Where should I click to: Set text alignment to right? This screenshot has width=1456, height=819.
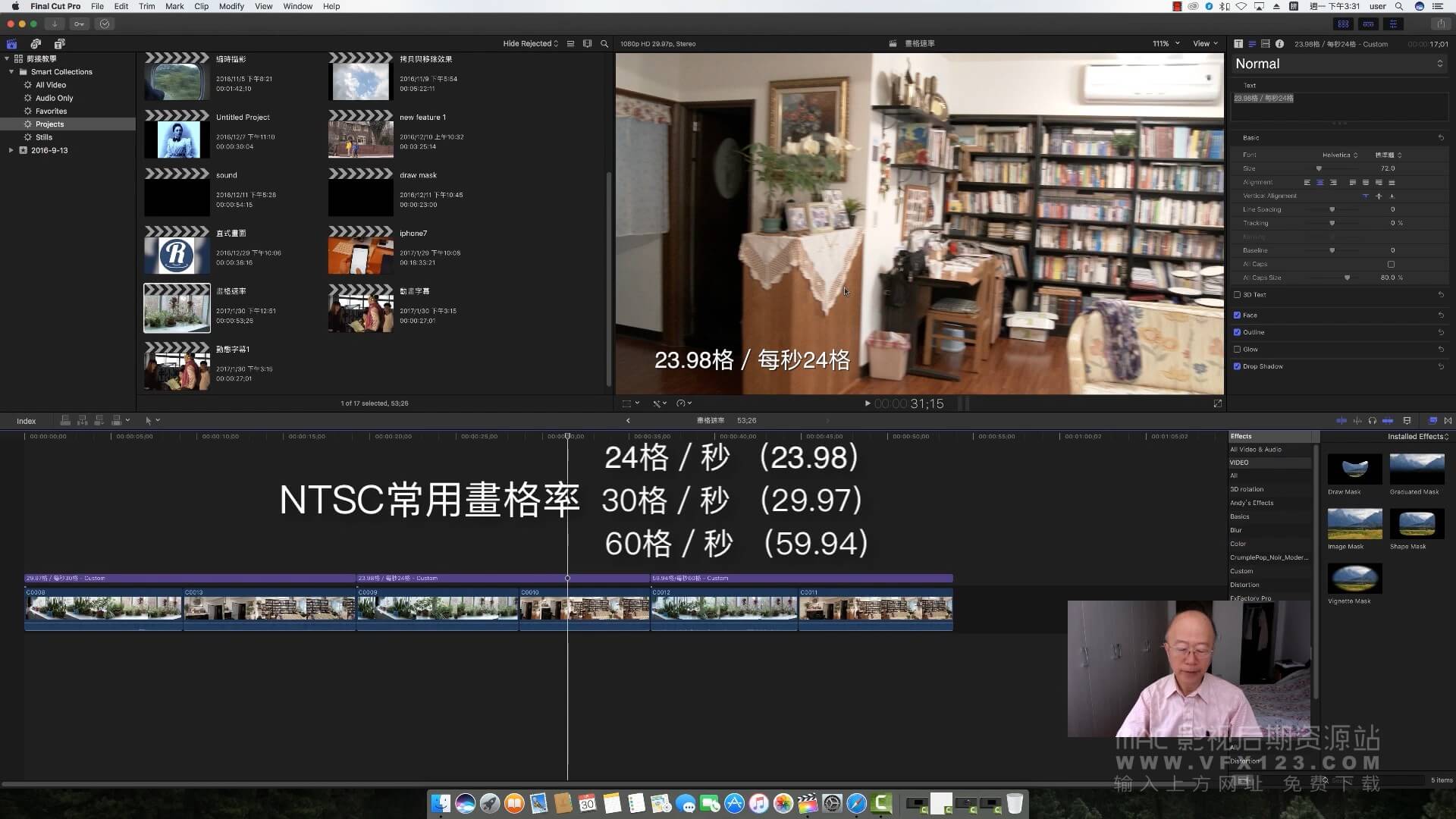[1333, 183]
